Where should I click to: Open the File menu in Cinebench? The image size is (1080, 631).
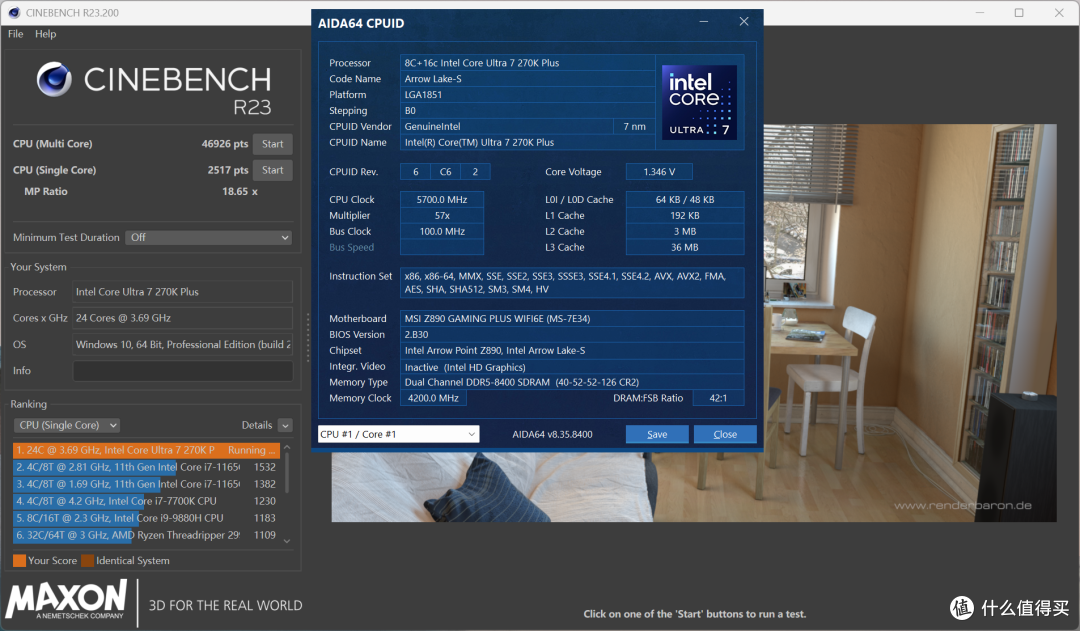(16, 34)
